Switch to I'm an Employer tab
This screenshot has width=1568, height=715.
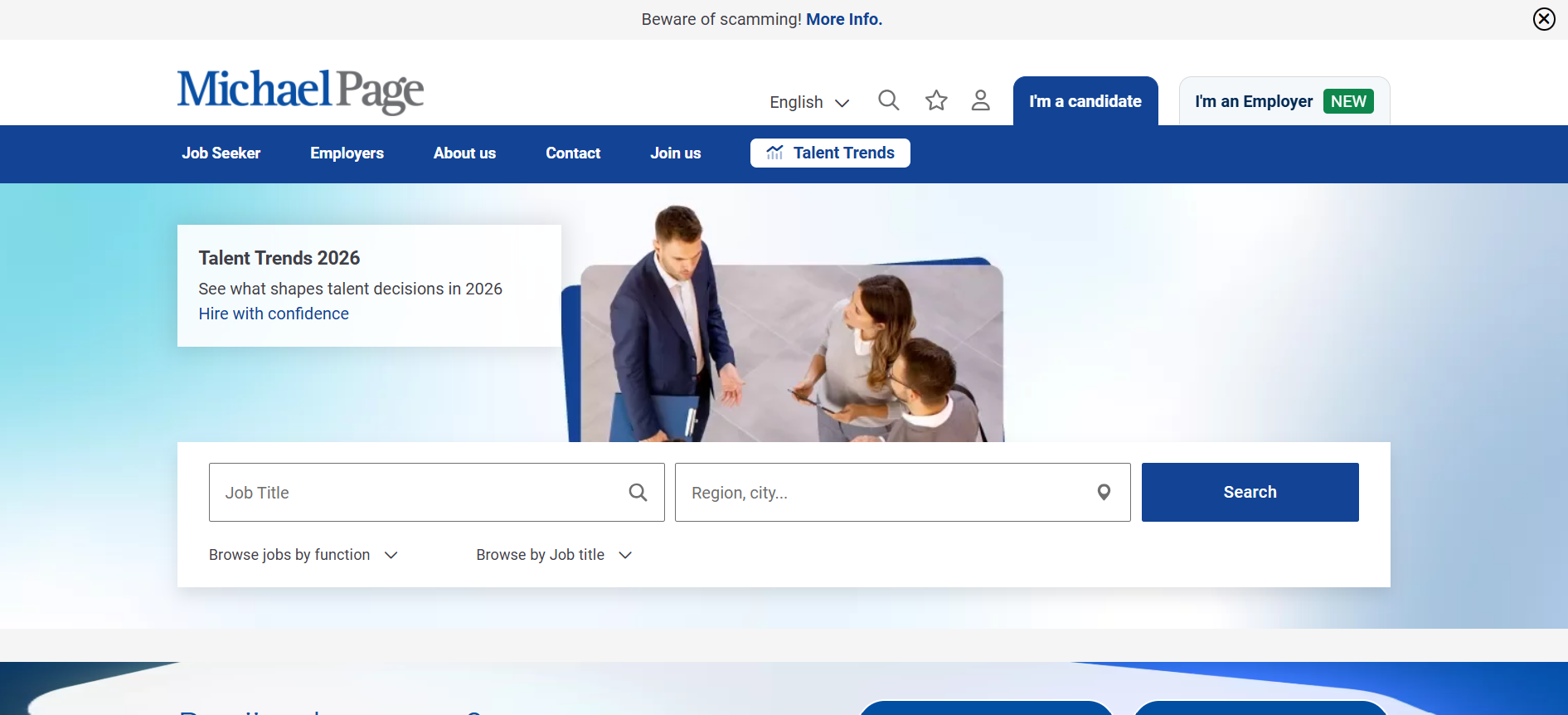(1284, 101)
